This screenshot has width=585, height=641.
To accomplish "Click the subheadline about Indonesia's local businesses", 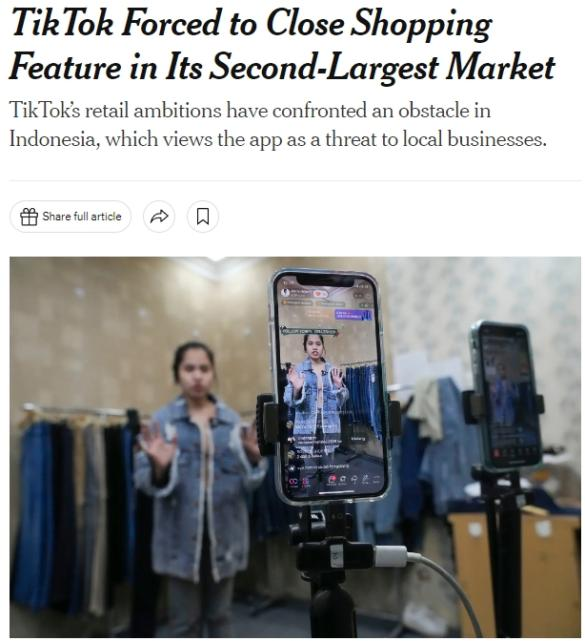I will [x=278, y=125].
